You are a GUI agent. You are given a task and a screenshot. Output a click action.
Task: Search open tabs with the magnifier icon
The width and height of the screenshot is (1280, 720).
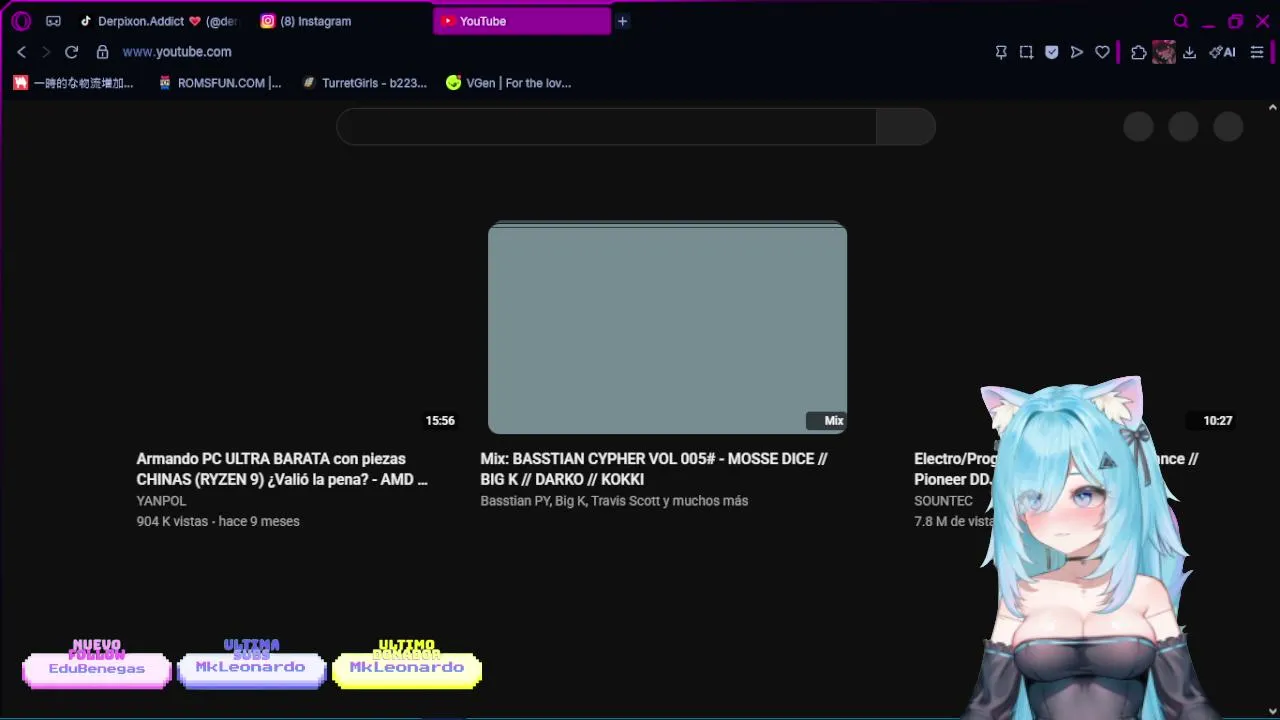click(1181, 21)
